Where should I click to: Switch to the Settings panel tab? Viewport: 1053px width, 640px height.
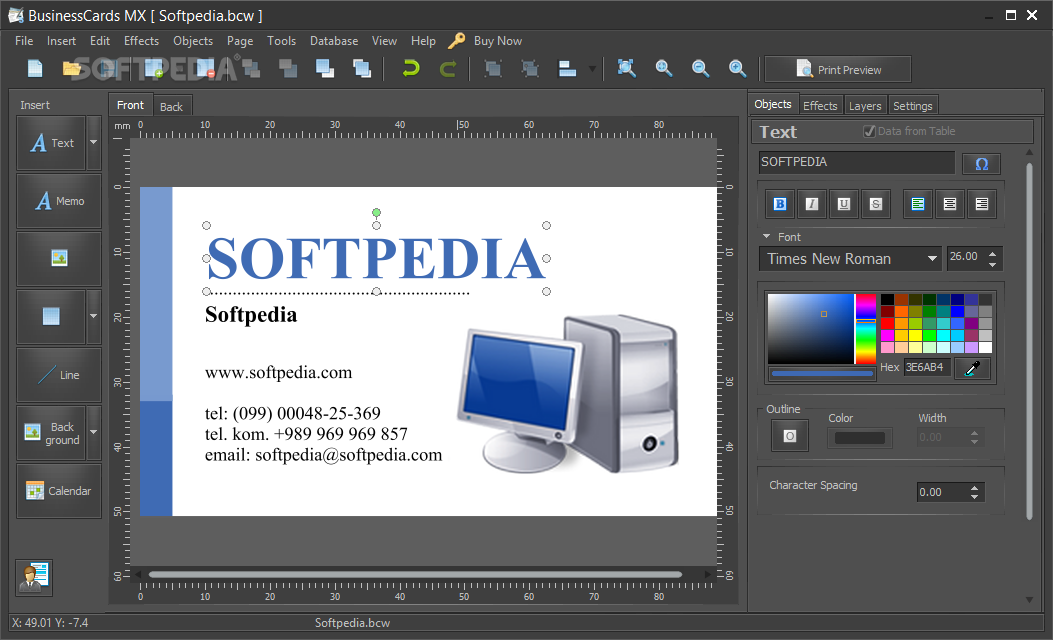tap(913, 106)
